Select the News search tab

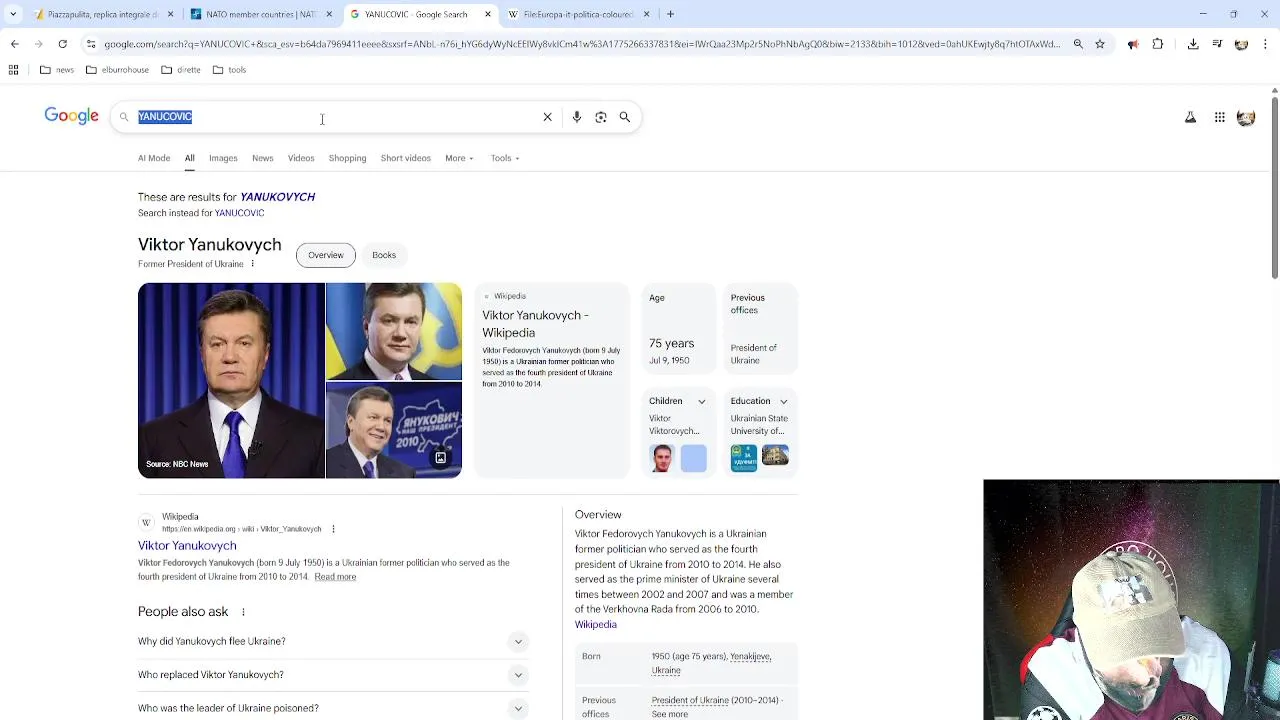263,158
